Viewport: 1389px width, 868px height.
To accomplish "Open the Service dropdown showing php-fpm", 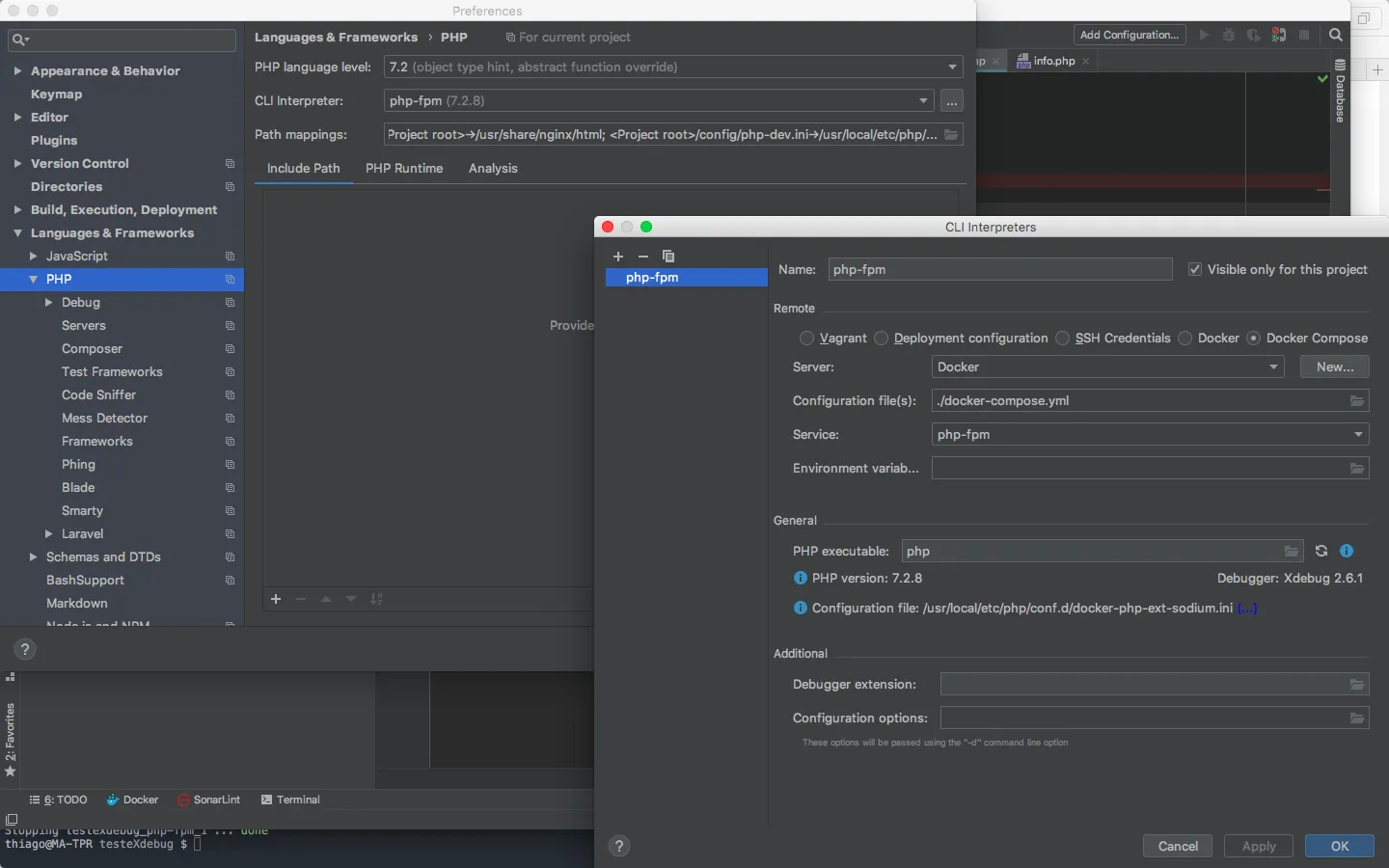I will (x=1150, y=435).
